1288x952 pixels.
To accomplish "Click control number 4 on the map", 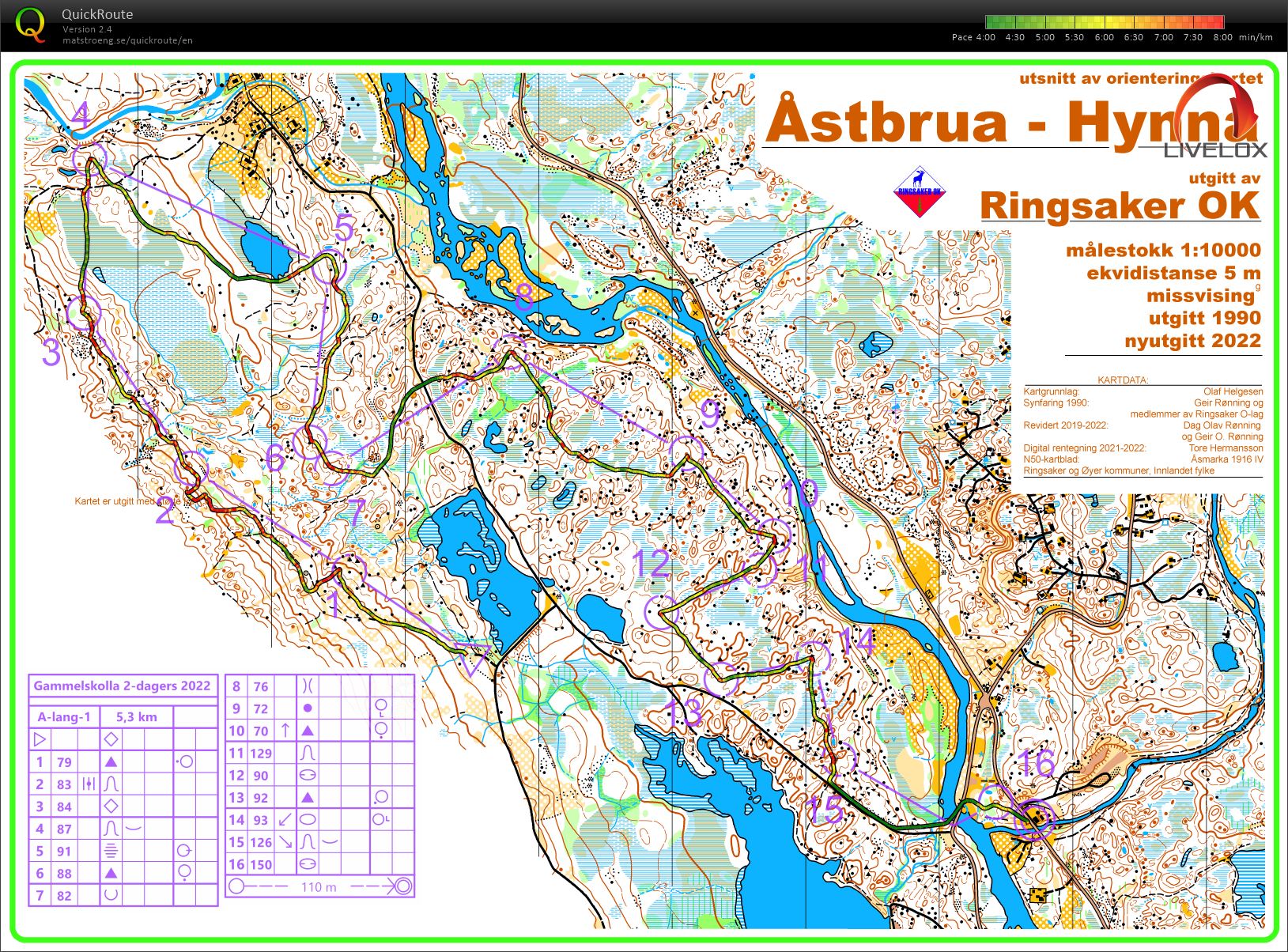I will click(x=81, y=117).
